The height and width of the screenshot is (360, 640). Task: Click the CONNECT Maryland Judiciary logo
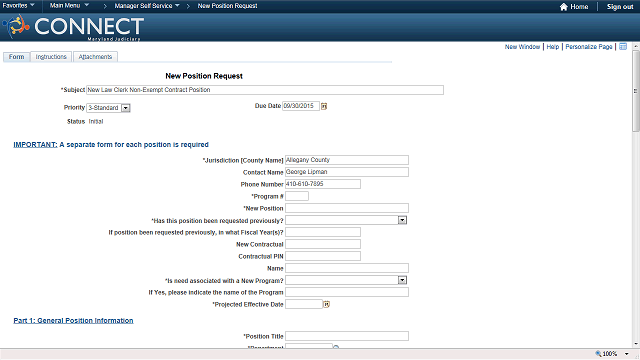pyautogui.click(x=73, y=27)
